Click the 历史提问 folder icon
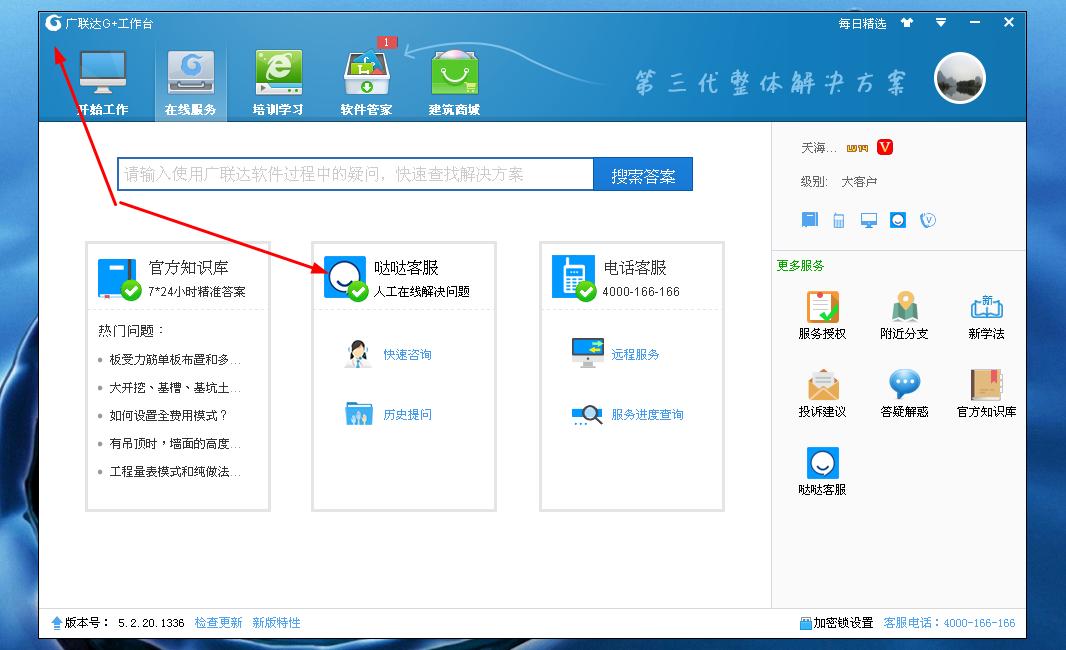The width and height of the screenshot is (1066, 650). tap(359, 413)
